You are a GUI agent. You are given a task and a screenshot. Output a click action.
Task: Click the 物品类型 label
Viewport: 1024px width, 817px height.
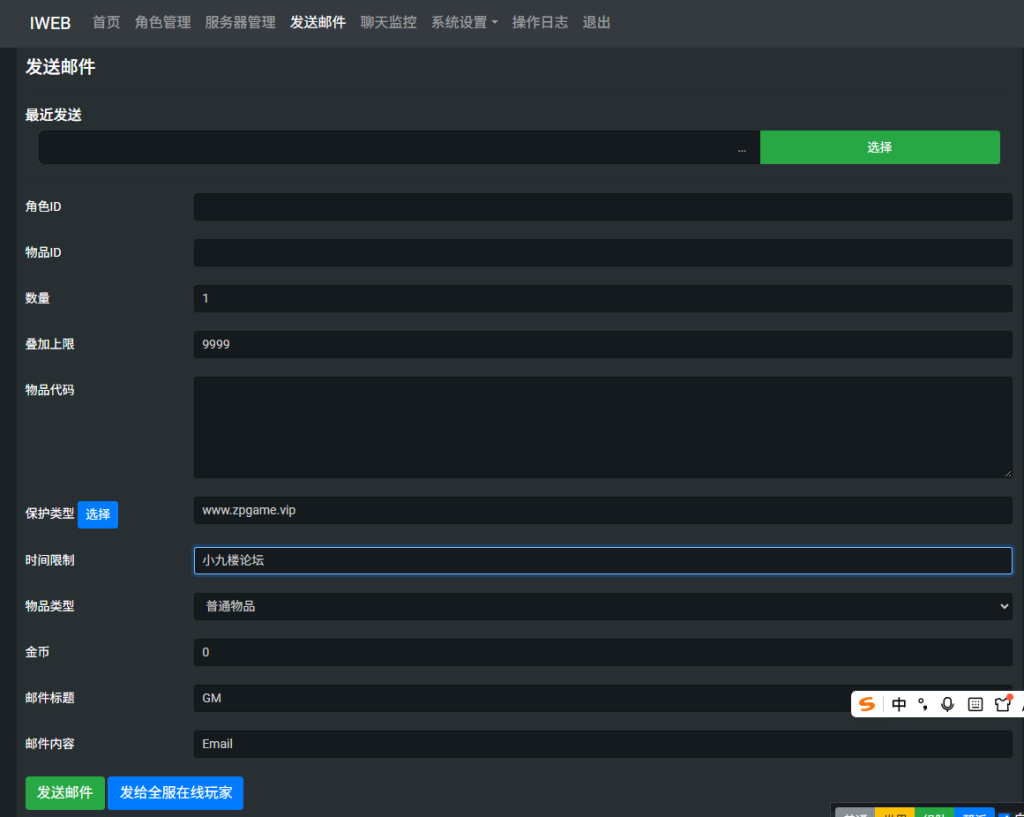pyautogui.click(x=50, y=606)
